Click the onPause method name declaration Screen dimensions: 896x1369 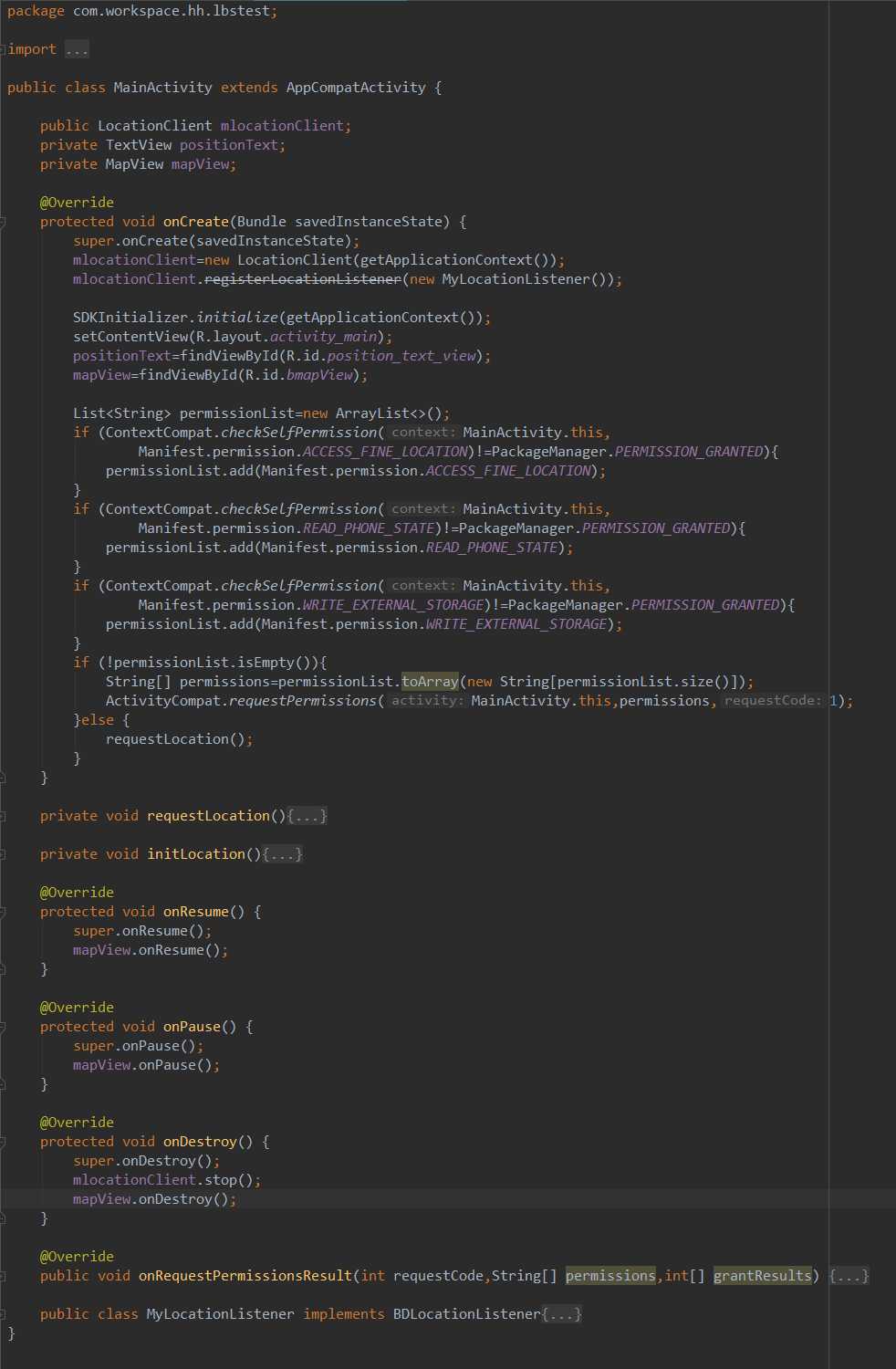coord(192,1027)
